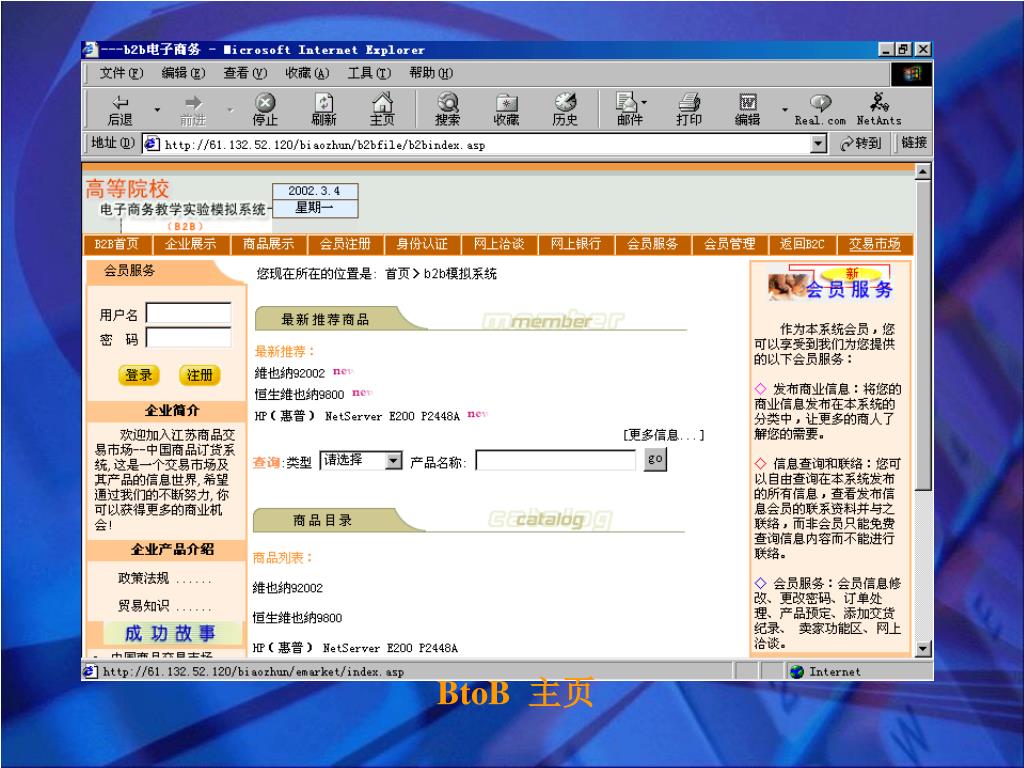The height and width of the screenshot is (768, 1024).
Task: Open recommended product 恒生维也纳9800
Action: [x=299, y=394]
